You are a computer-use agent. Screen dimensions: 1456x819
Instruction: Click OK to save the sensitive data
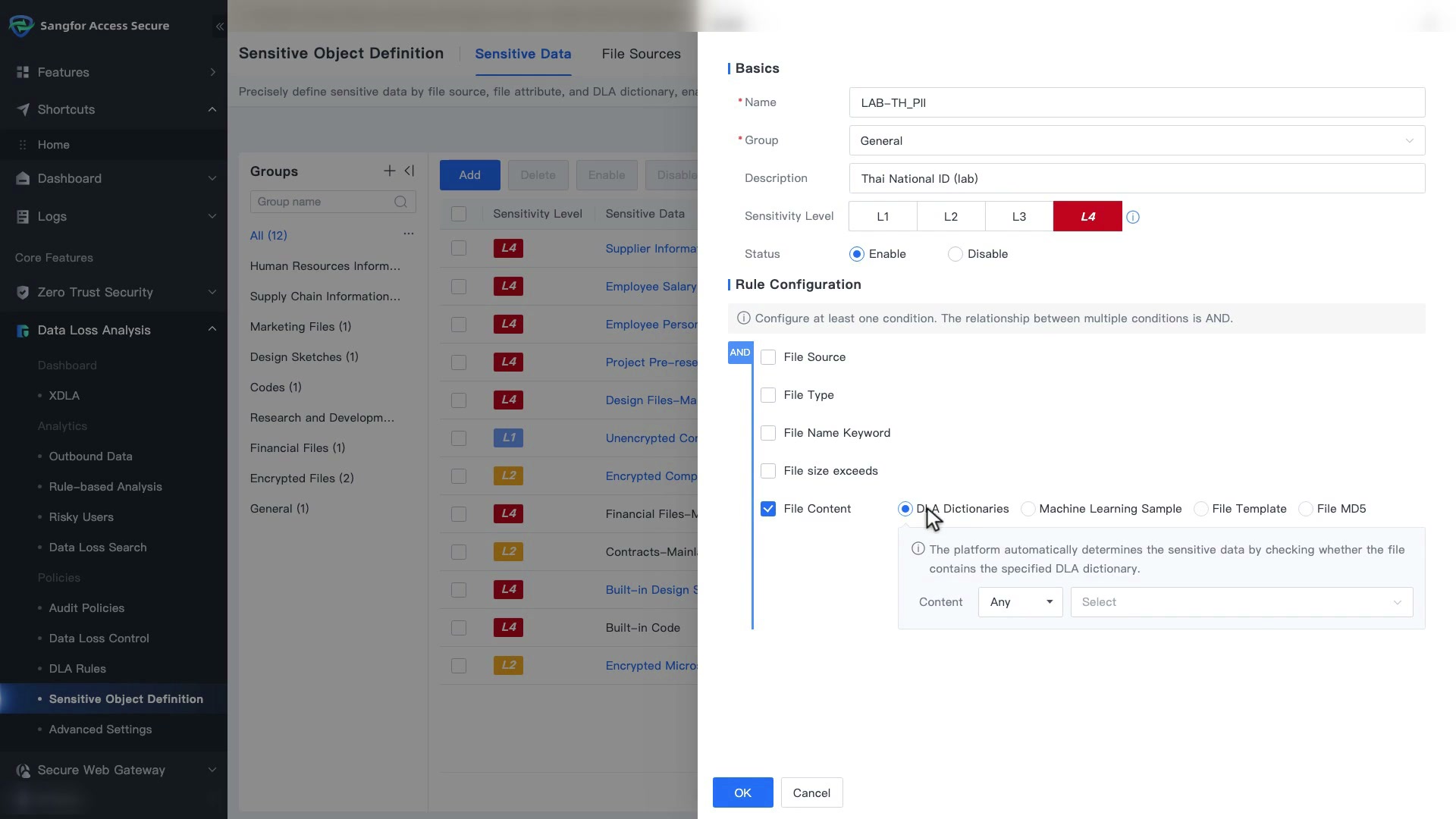click(742, 792)
